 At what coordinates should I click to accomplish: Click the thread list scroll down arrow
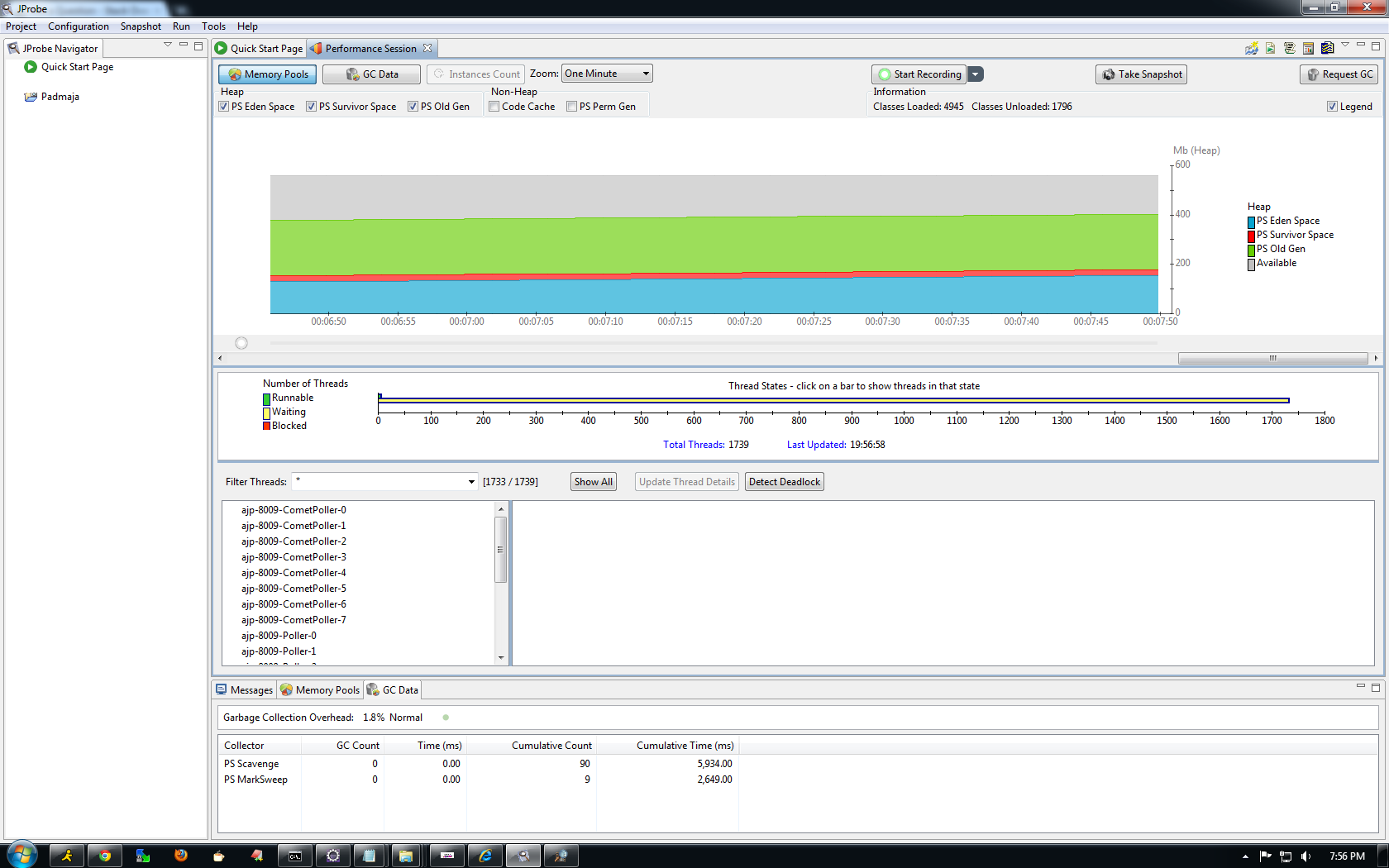[501, 658]
